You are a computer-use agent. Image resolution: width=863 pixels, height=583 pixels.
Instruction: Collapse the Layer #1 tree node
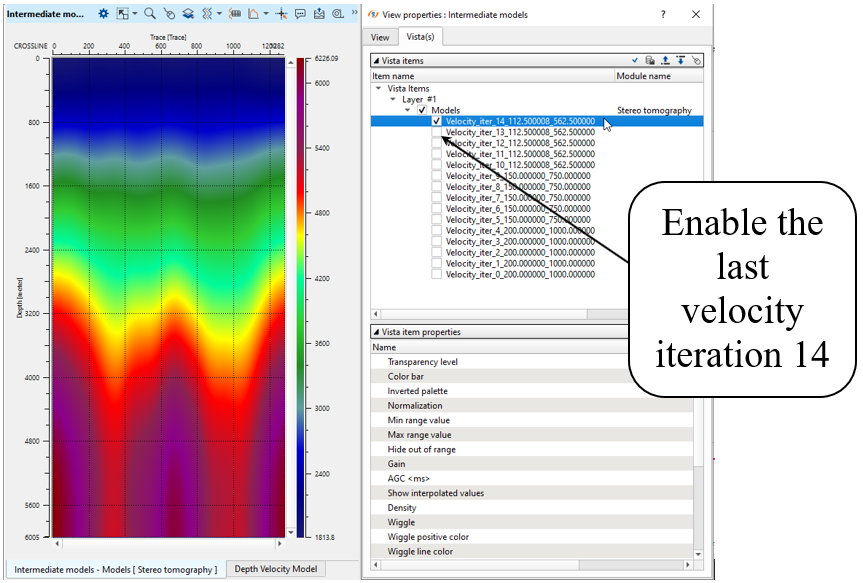tap(393, 100)
